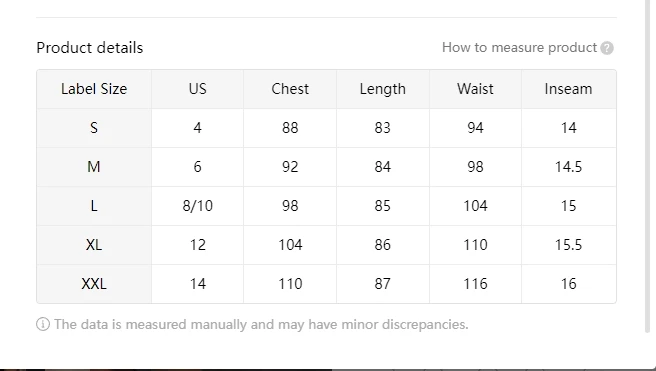Image resolution: width=656 pixels, height=371 pixels.
Task: Select the Chest column header
Action: pyautogui.click(x=290, y=89)
